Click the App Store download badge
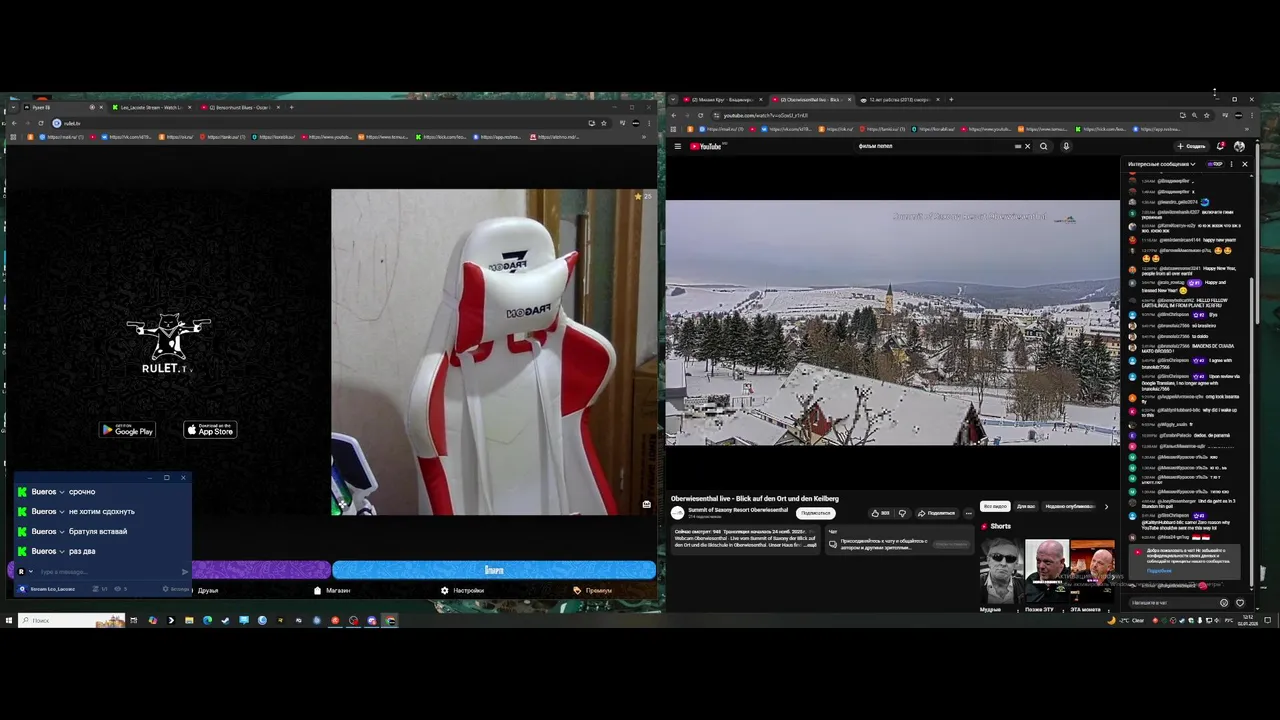The height and width of the screenshot is (720, 1280). (210, 430)
